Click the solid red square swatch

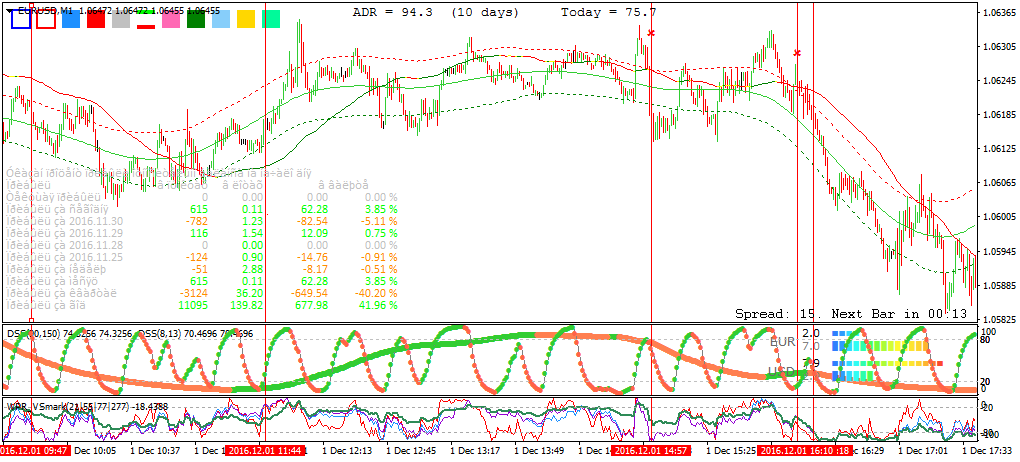(x=96, y=20)
